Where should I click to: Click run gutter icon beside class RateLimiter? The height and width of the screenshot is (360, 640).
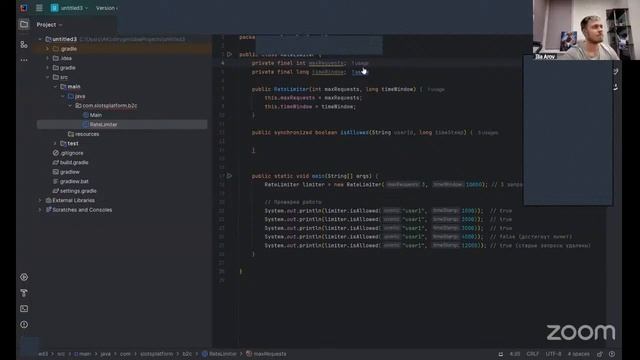[229, 54]
